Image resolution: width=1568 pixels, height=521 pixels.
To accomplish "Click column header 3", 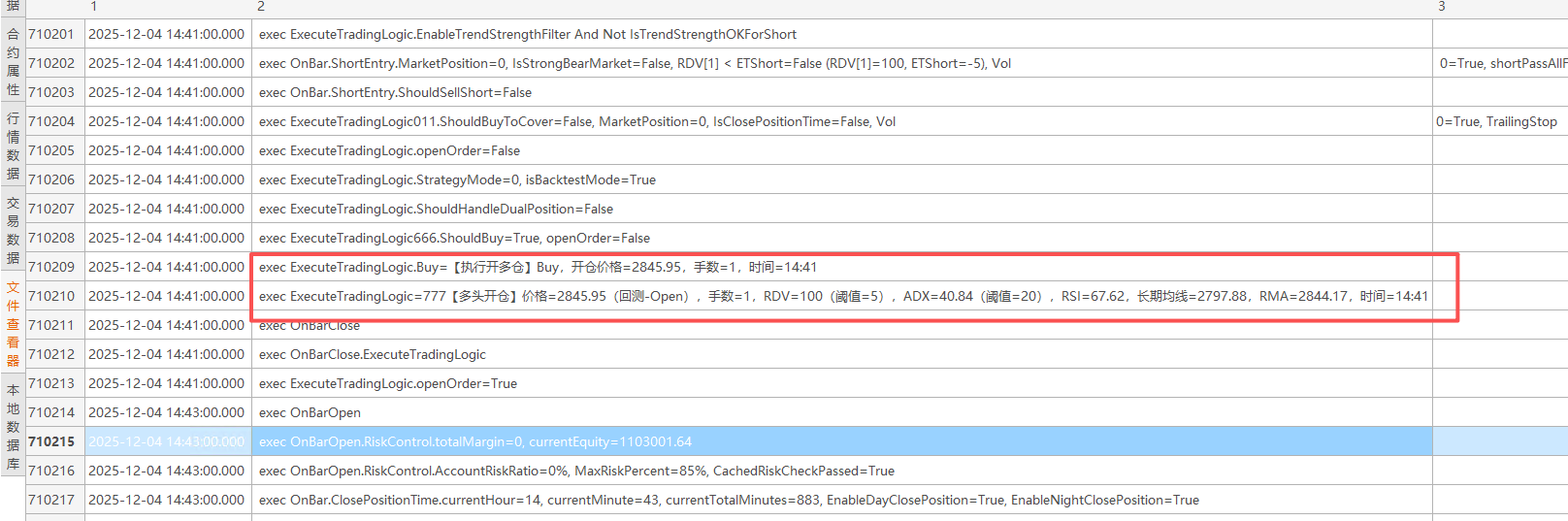I will tap(1442, 7).
